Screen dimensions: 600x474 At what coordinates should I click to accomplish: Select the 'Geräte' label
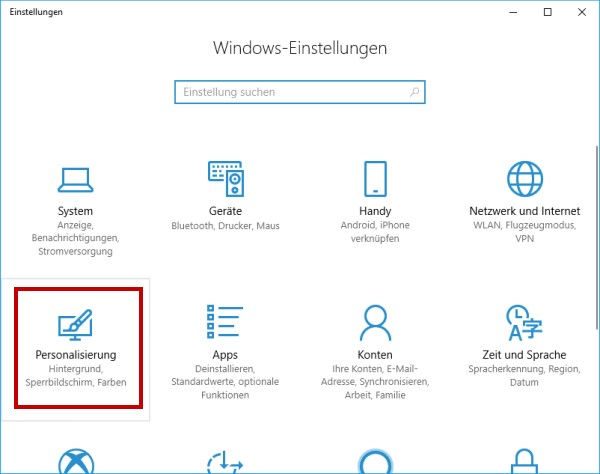[x=225, y=211]
